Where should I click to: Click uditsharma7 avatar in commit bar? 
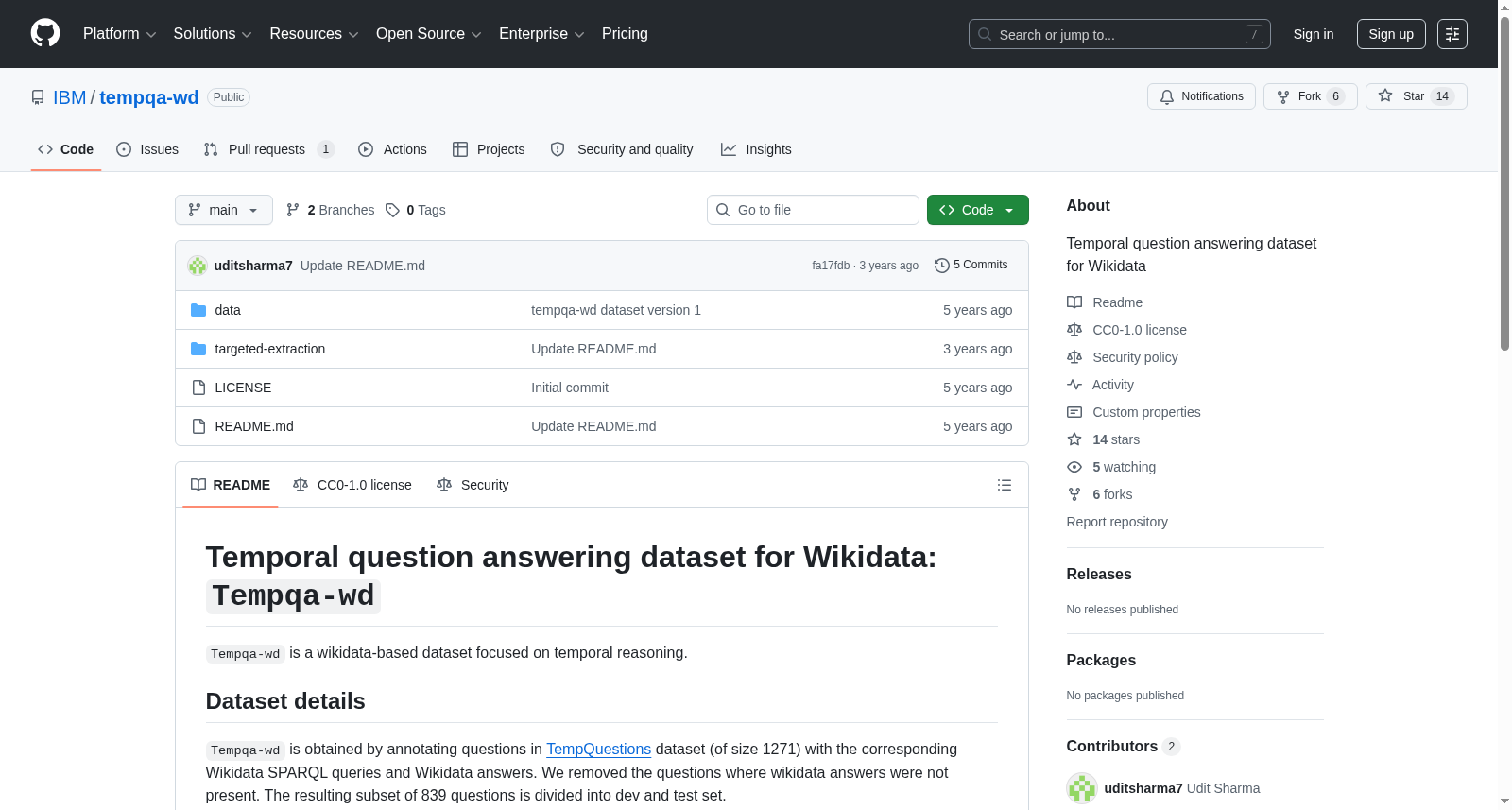click(198, 266)
